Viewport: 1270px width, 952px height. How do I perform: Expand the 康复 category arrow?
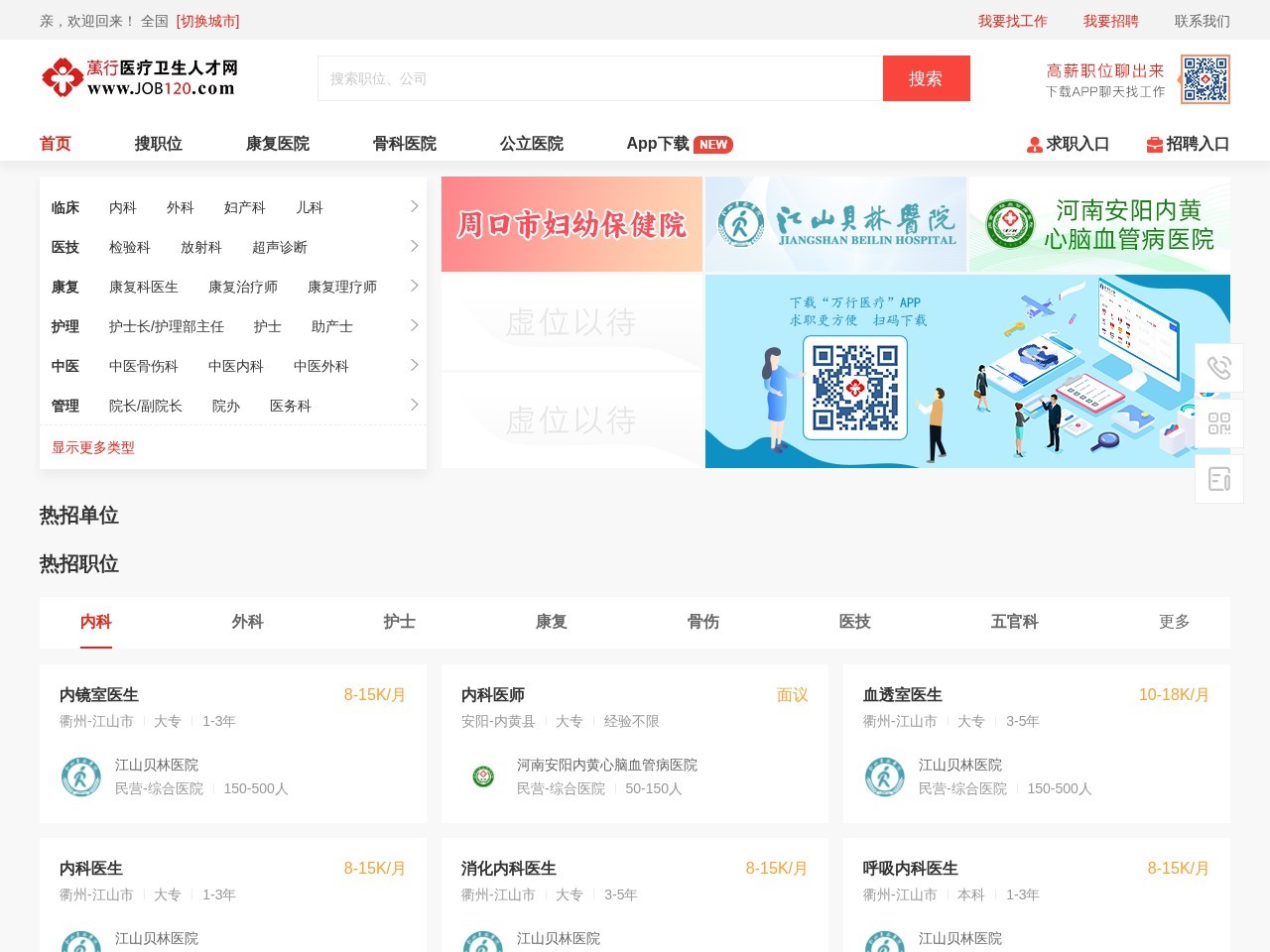414,286
